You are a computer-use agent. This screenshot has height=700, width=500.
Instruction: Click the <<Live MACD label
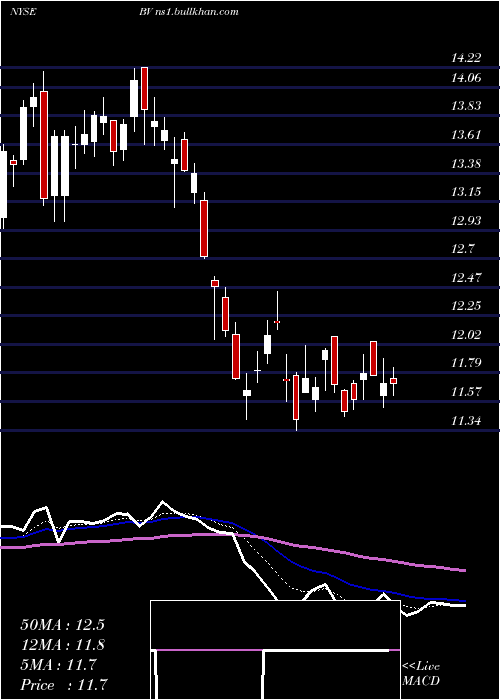[421, 674]
